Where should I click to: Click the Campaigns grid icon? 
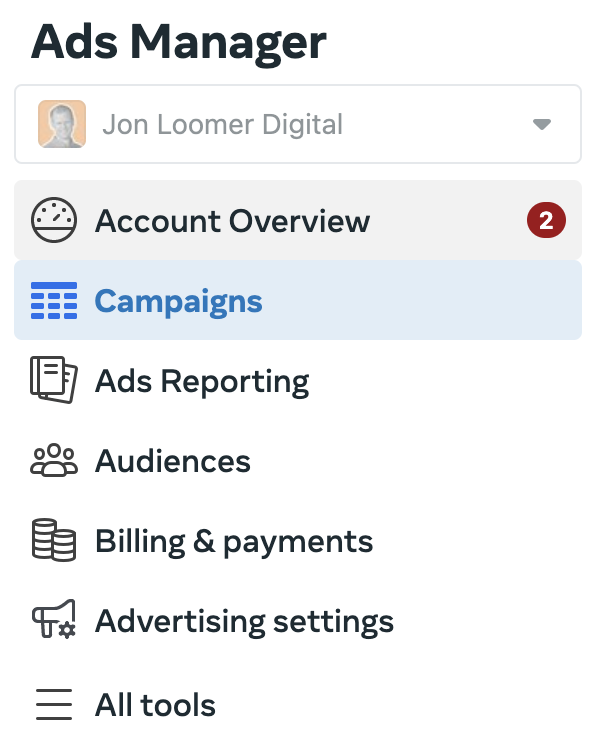point(54,301)
